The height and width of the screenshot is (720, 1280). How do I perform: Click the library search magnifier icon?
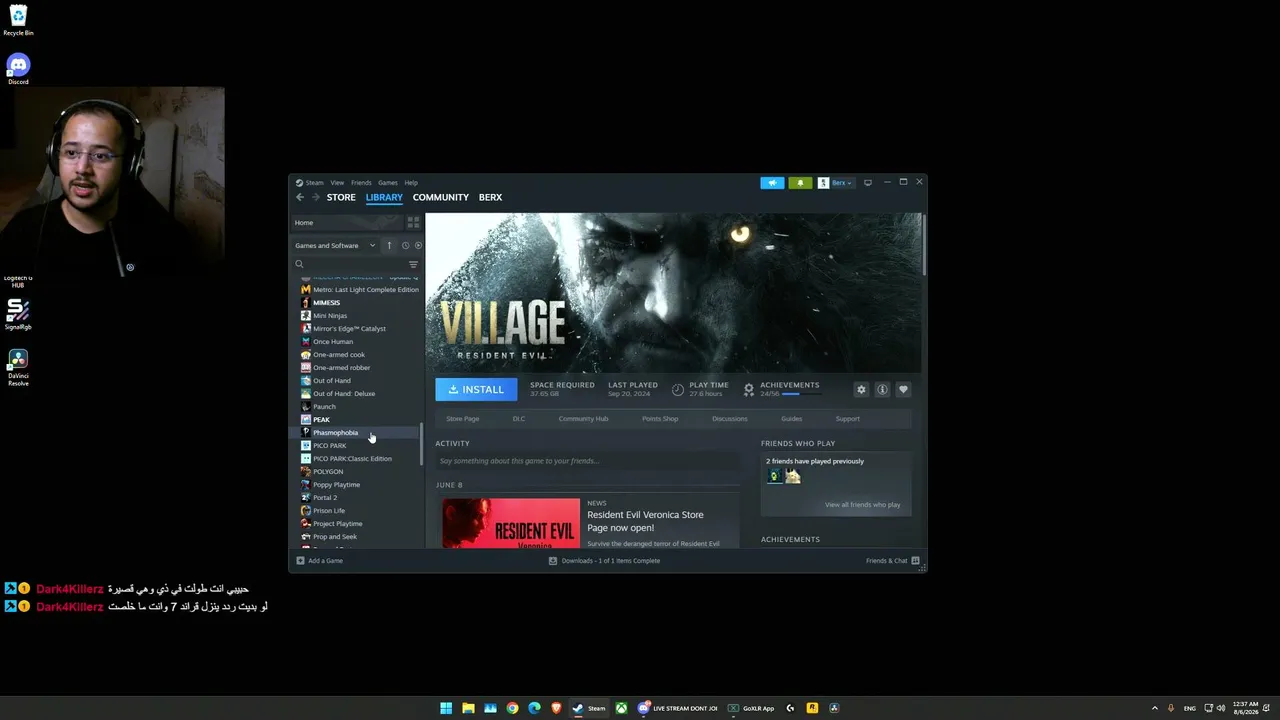[299, 264]
